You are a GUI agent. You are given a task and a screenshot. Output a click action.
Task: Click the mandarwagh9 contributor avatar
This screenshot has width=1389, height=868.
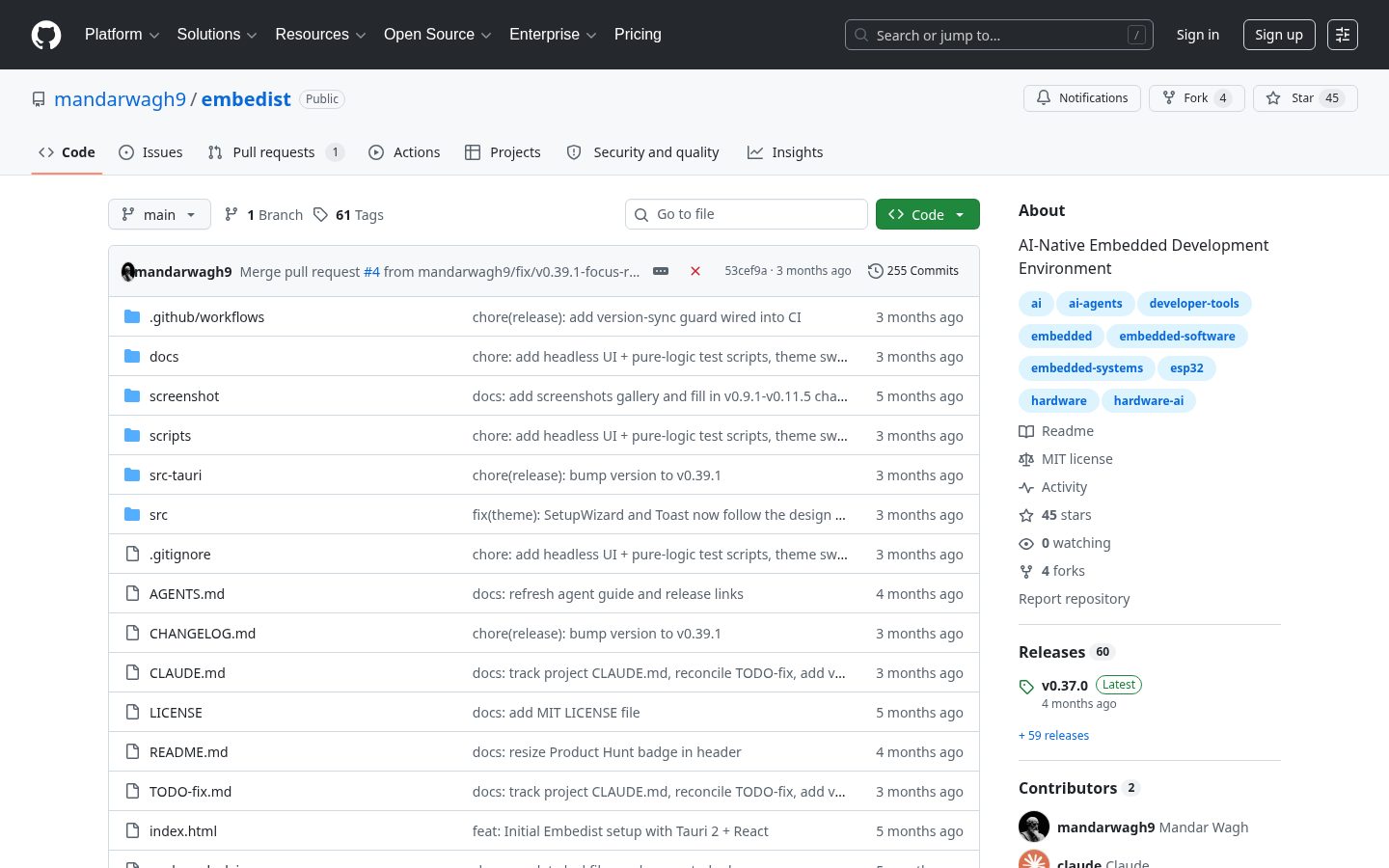coord(1034,827)
